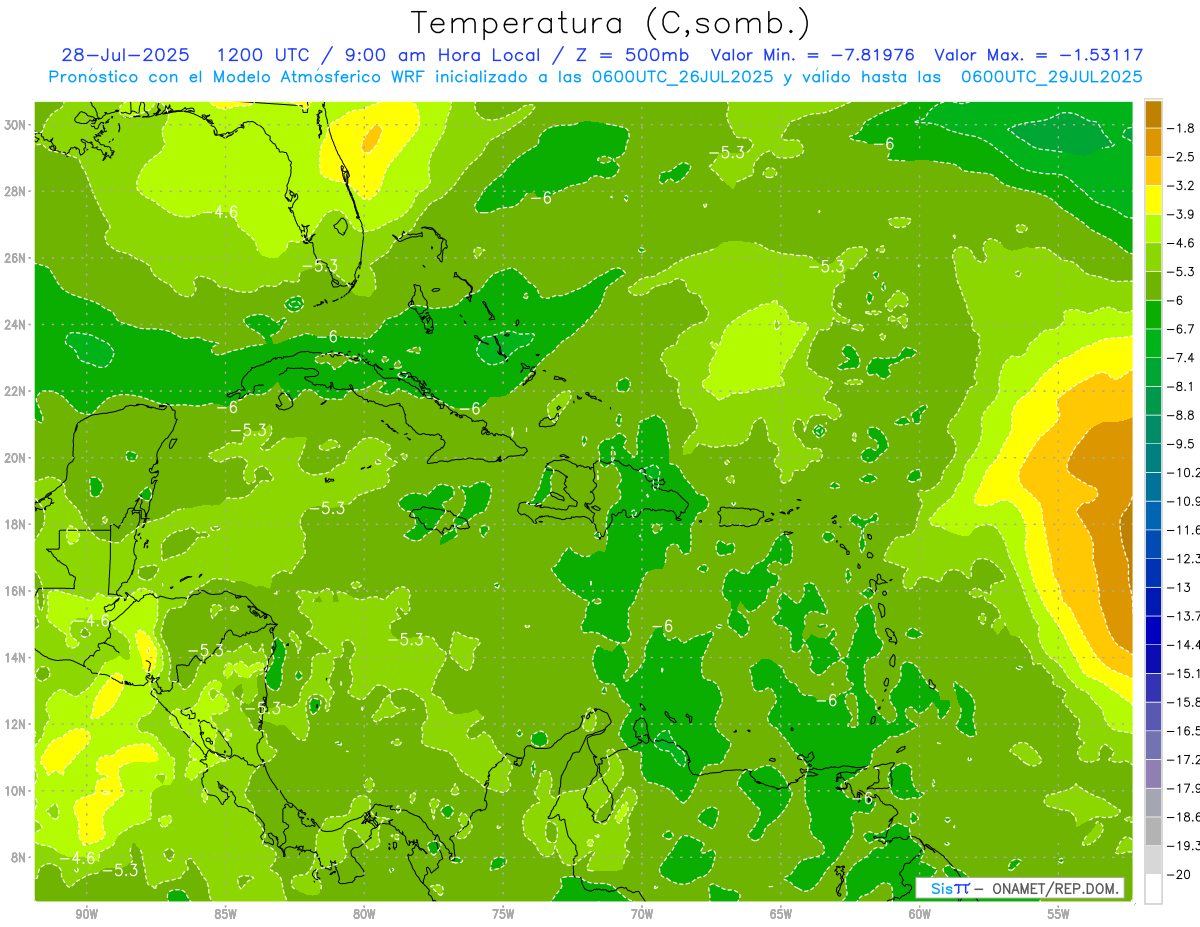This screenshot has height=927, width=1200.
Task: Click the '65W' longitude axis label
Action: (781, 913)
